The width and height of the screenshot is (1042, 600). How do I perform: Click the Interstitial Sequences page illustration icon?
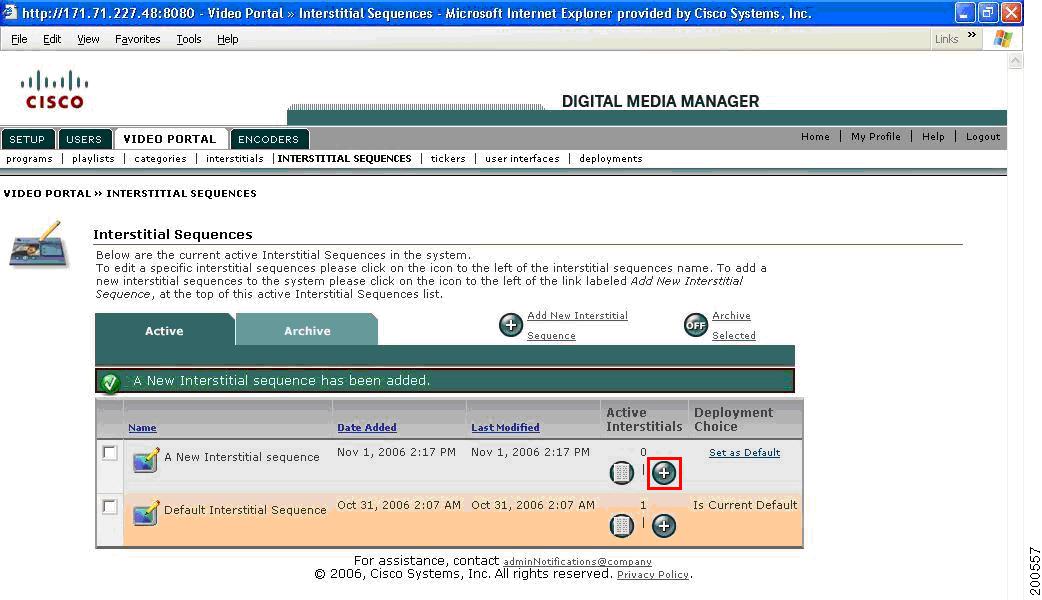point(39,245)
